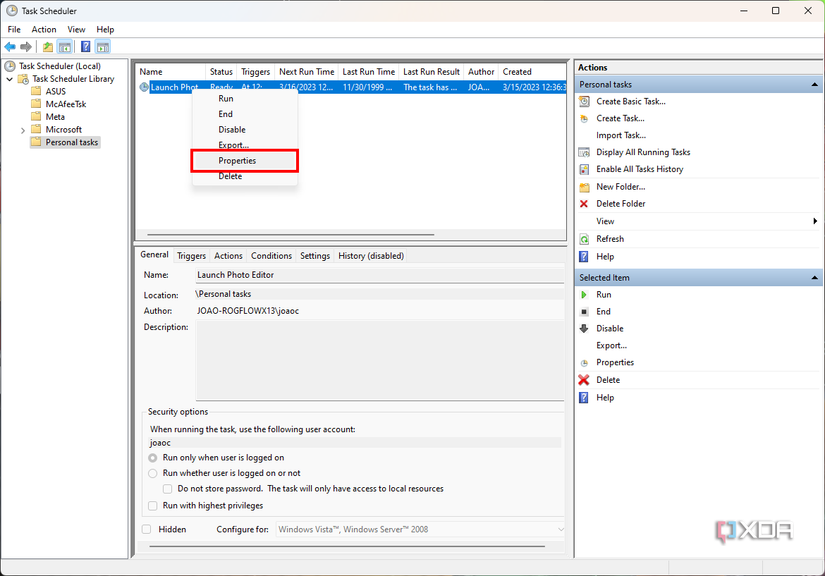825x576 pixels.
Task: Click the Up One Level folder icon
Action: pyautogui.click(x=48, y=47)
